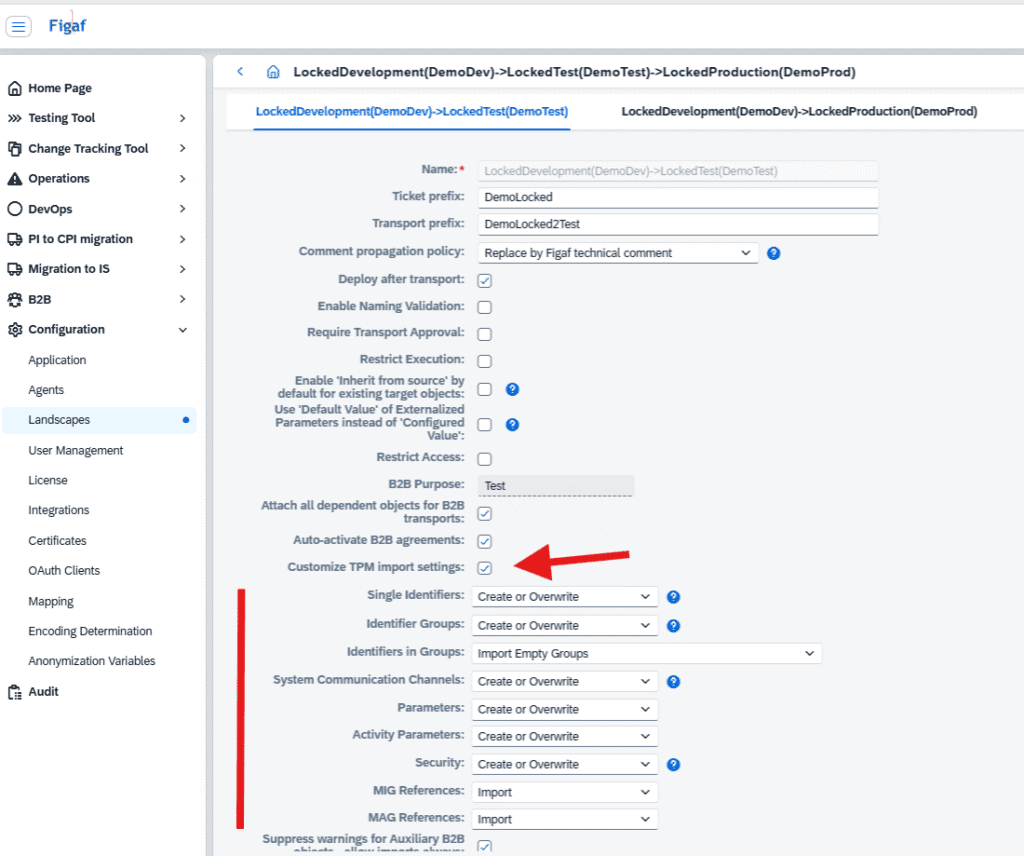Open help icon for System Communication Channels
The image size is (1024, 856).
point(673,682)
